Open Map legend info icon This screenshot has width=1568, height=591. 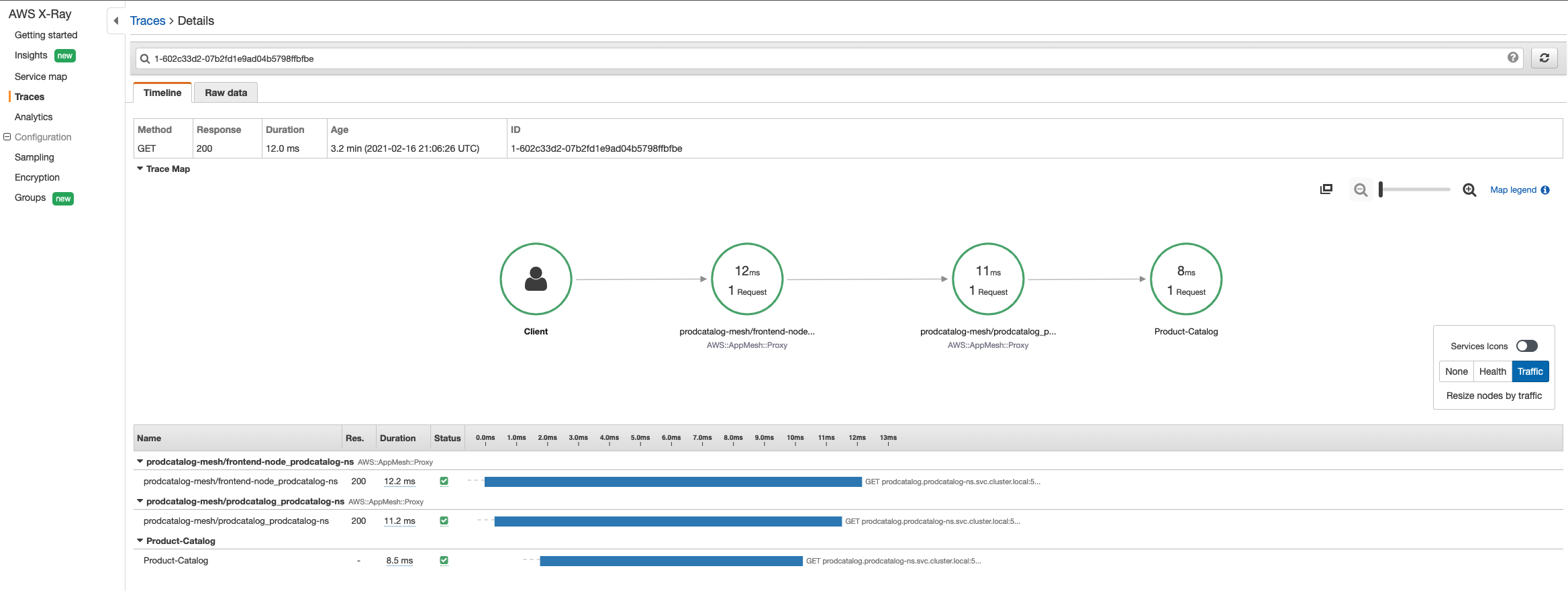click(x=1545, y=190)
